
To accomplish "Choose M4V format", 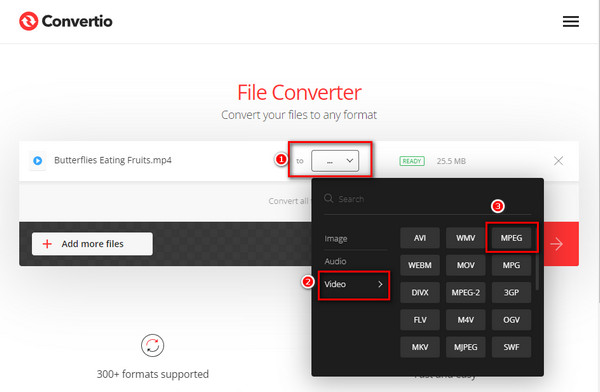I will pos(466,320).
